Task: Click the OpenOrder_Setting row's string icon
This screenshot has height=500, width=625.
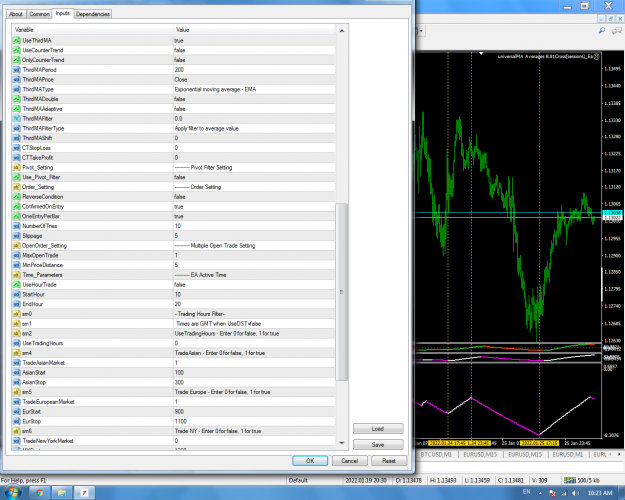Action: click(16, 246)
